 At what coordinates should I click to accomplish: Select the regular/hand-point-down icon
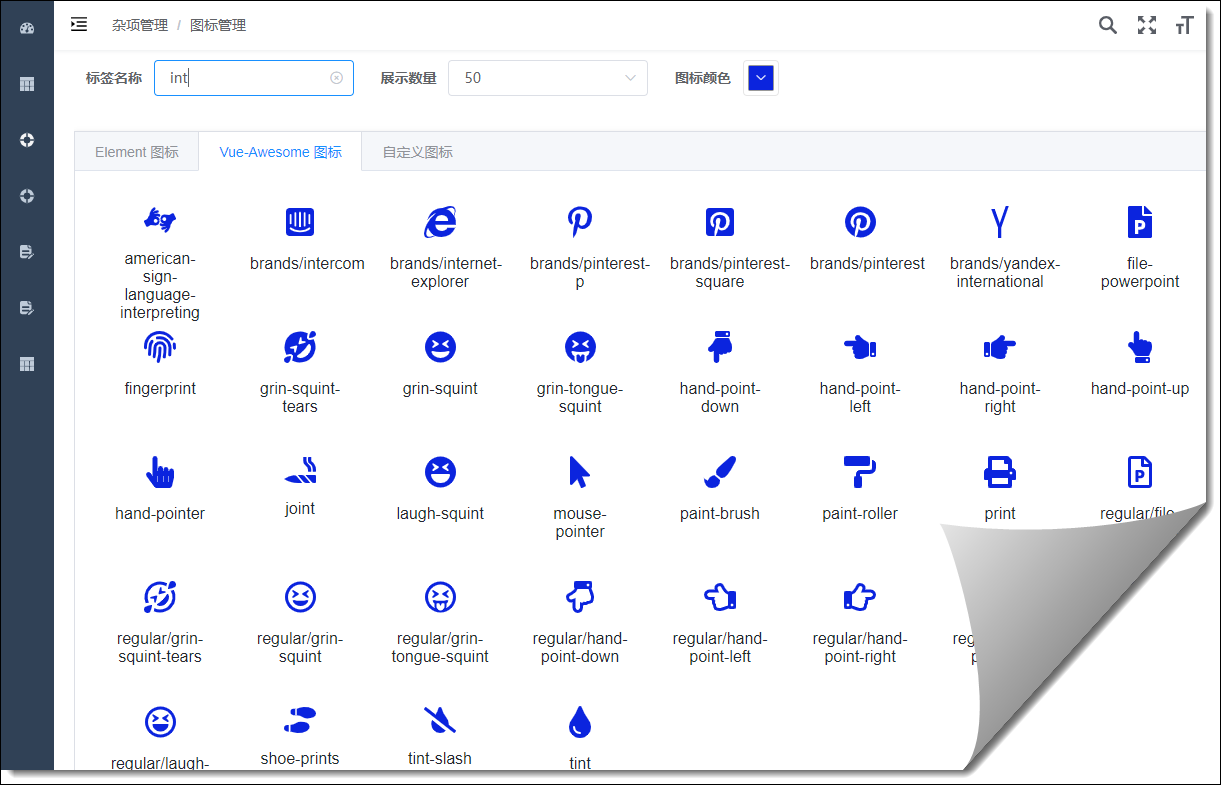pos(580,597)
